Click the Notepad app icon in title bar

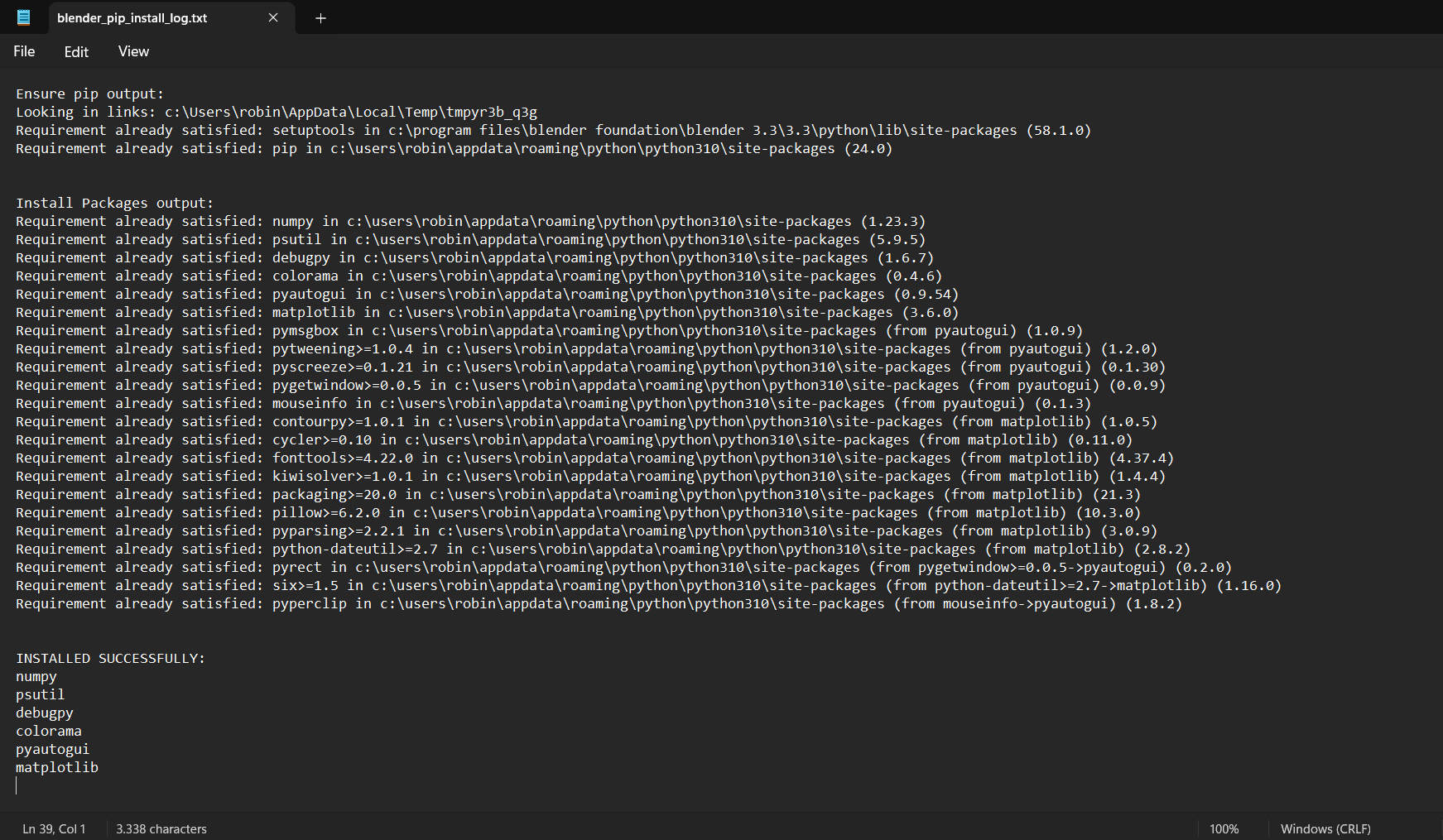(23, 17)
